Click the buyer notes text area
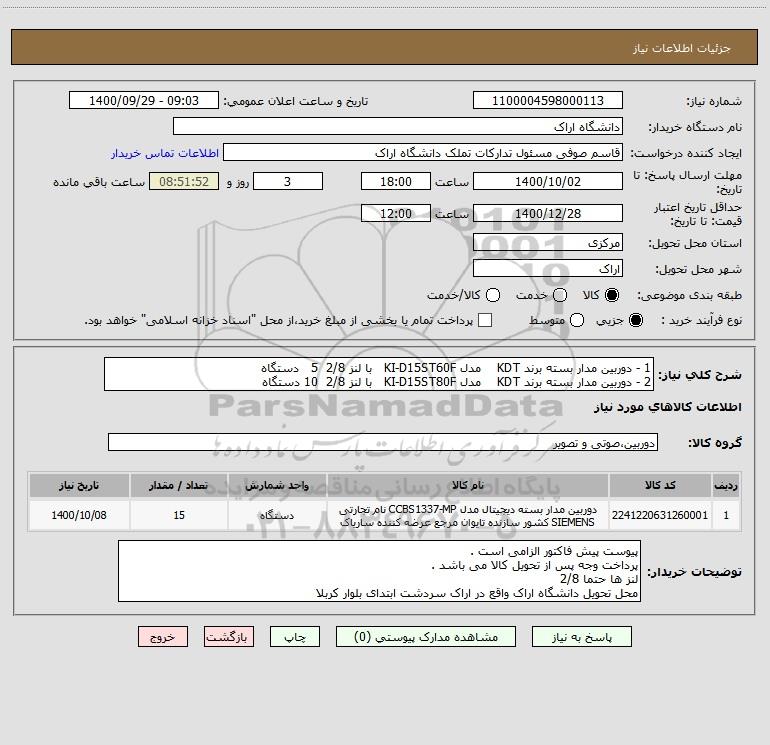 (x=379, y=571)
